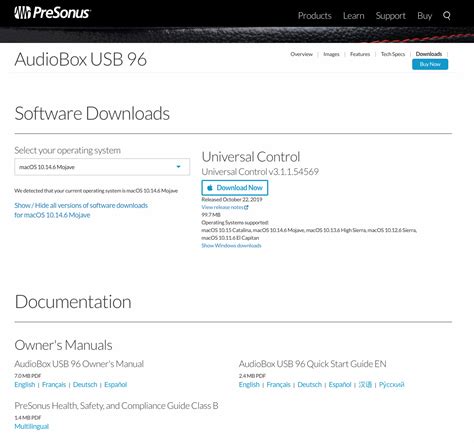Open the Español Quick Start Guide
Image resolution: width=474 pixels, height=443 pixels.
click(340, 385)
